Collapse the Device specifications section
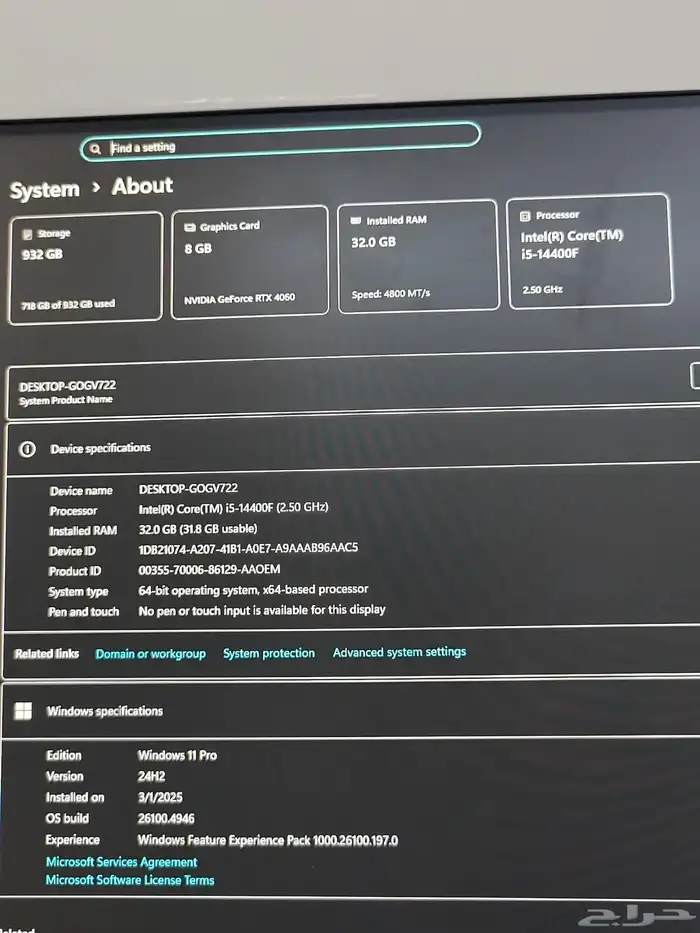Screen dimensions: 700x933 [350, 449]
